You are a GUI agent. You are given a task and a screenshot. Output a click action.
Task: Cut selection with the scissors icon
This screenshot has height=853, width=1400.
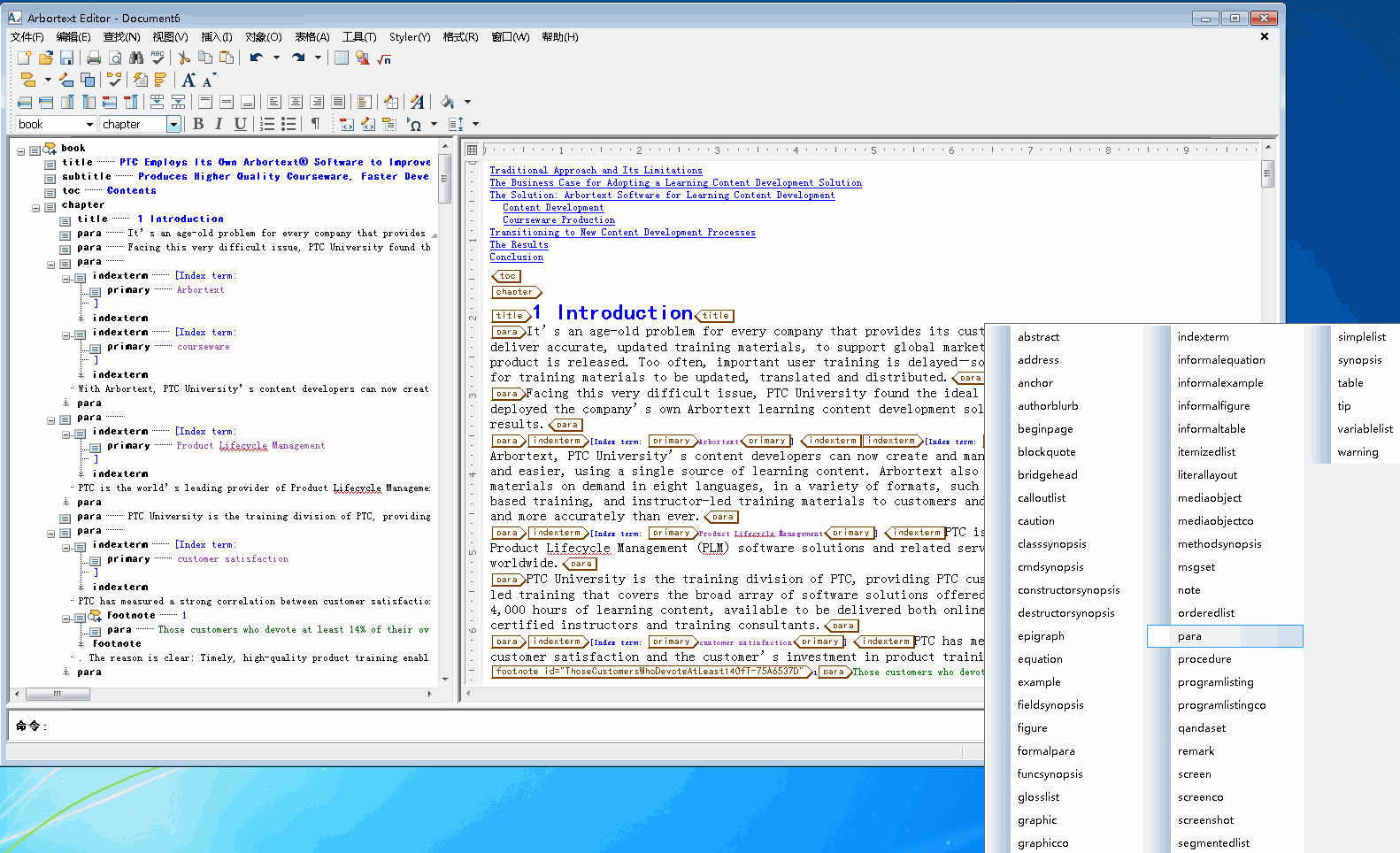point(184,58)
